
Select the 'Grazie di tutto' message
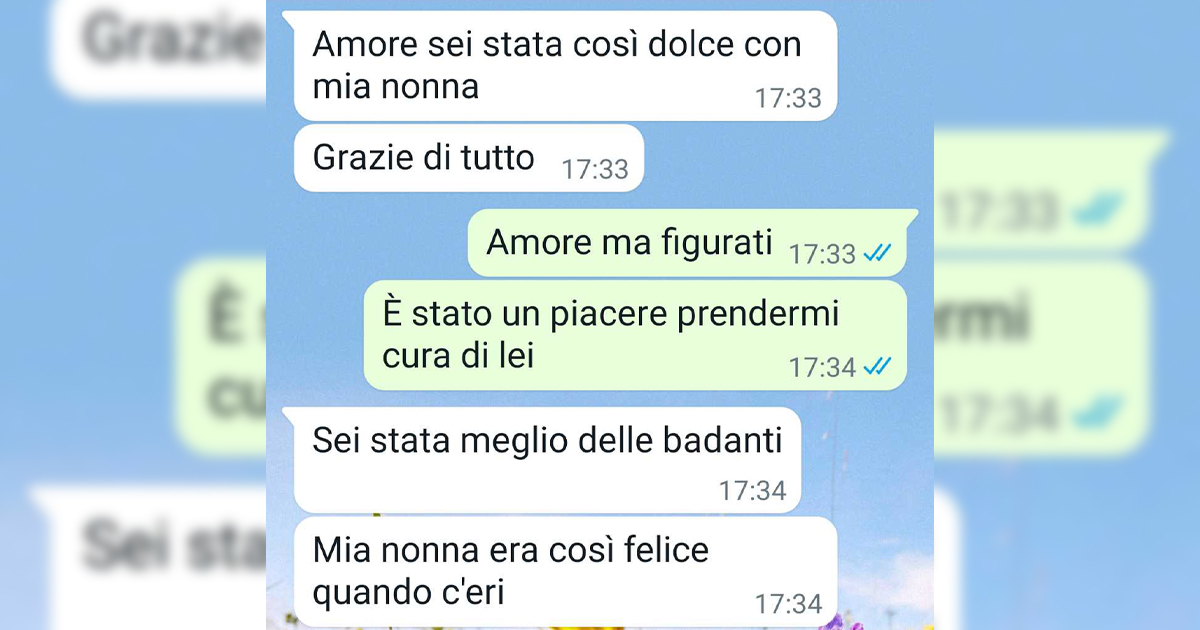tap(468, 158)
